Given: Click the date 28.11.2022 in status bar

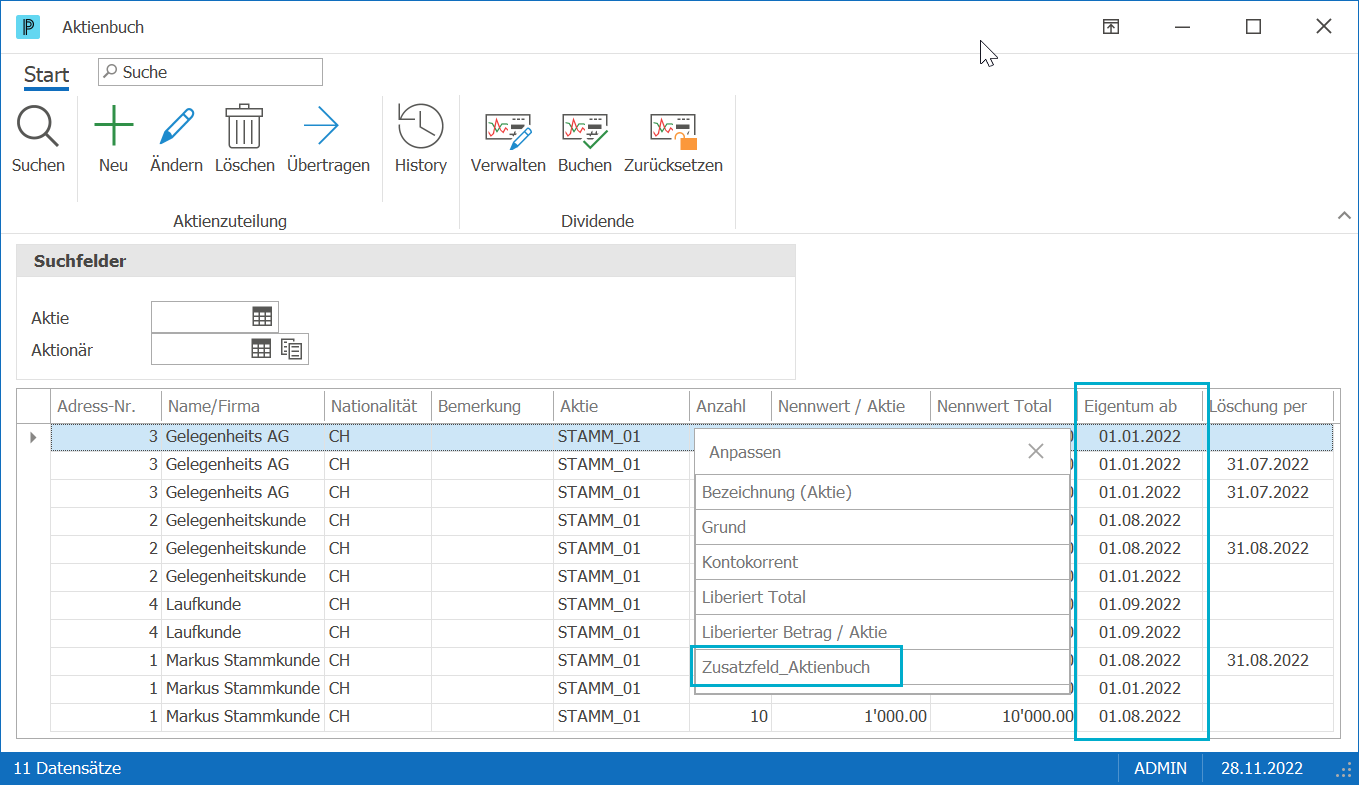Looking at the screenshot, I should [x=1262, y=768].
